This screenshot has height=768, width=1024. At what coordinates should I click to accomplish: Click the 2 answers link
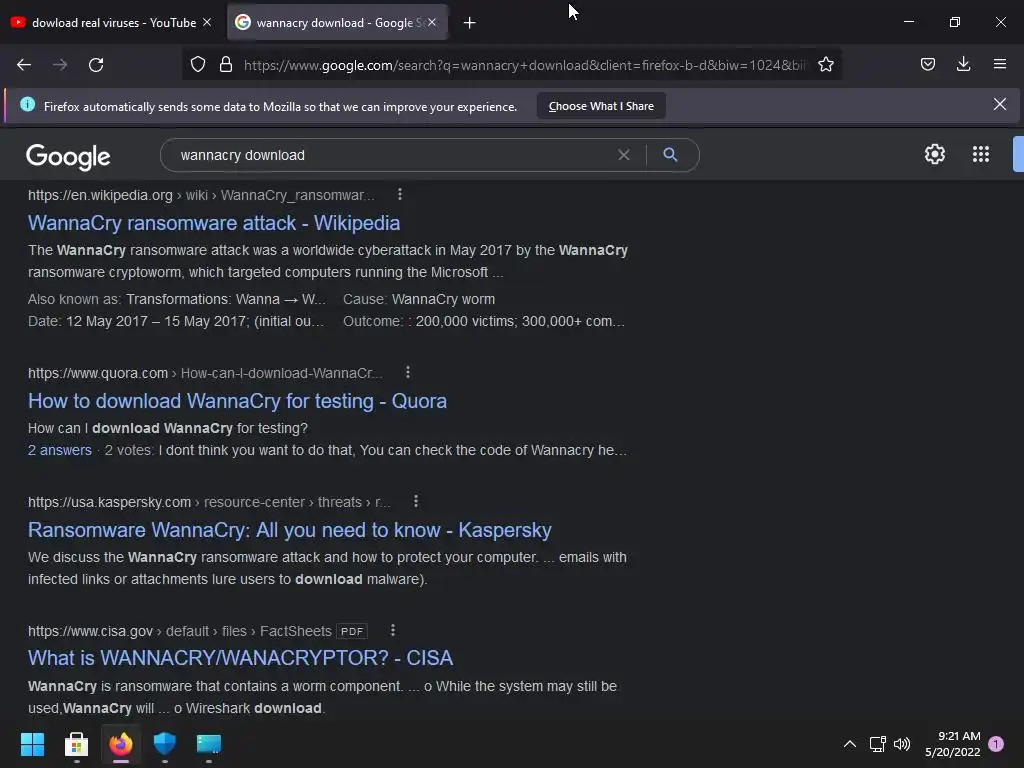59,450
